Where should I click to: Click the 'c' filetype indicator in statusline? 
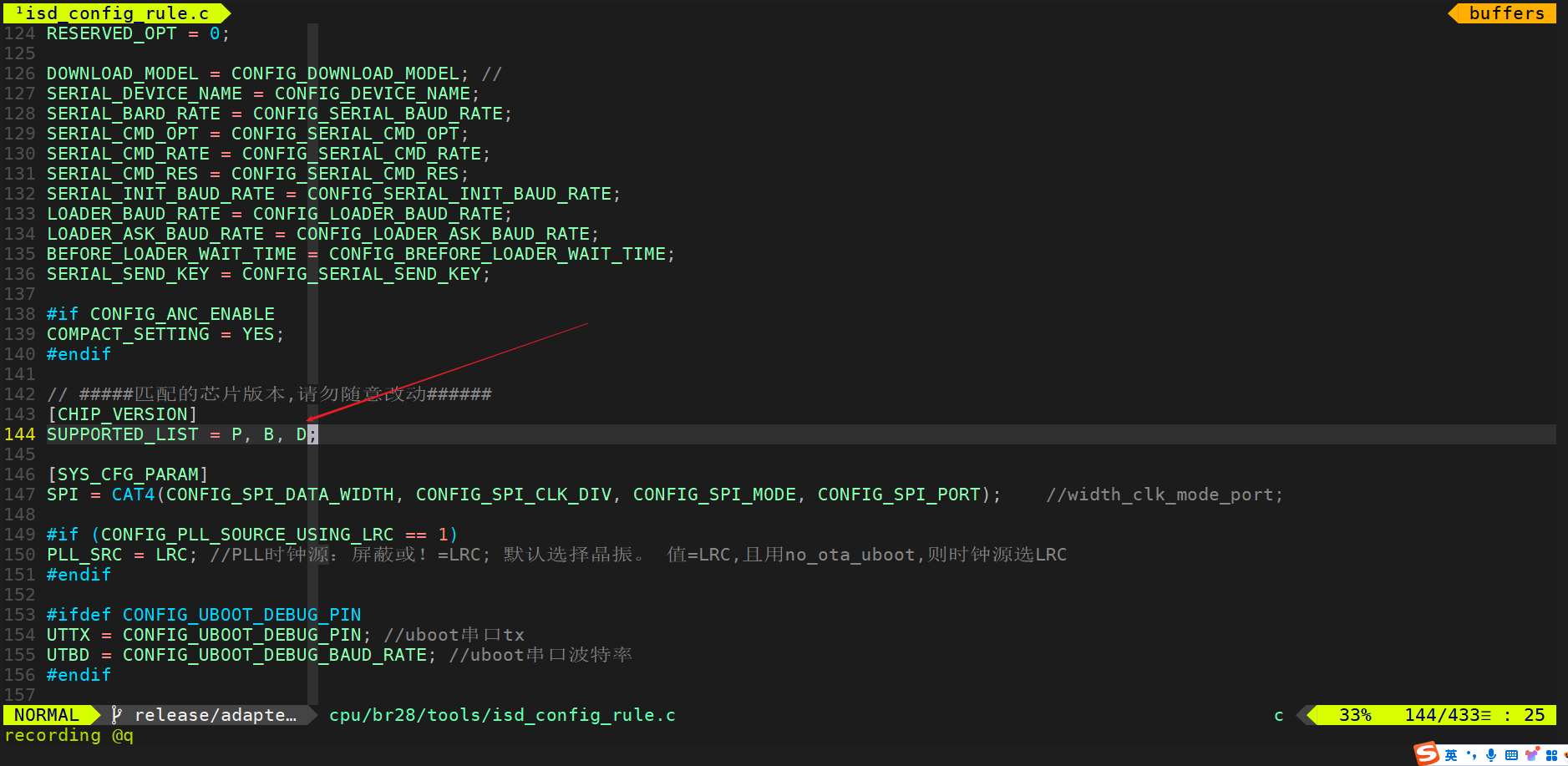pyautogui.click(x=1279, y=715)
